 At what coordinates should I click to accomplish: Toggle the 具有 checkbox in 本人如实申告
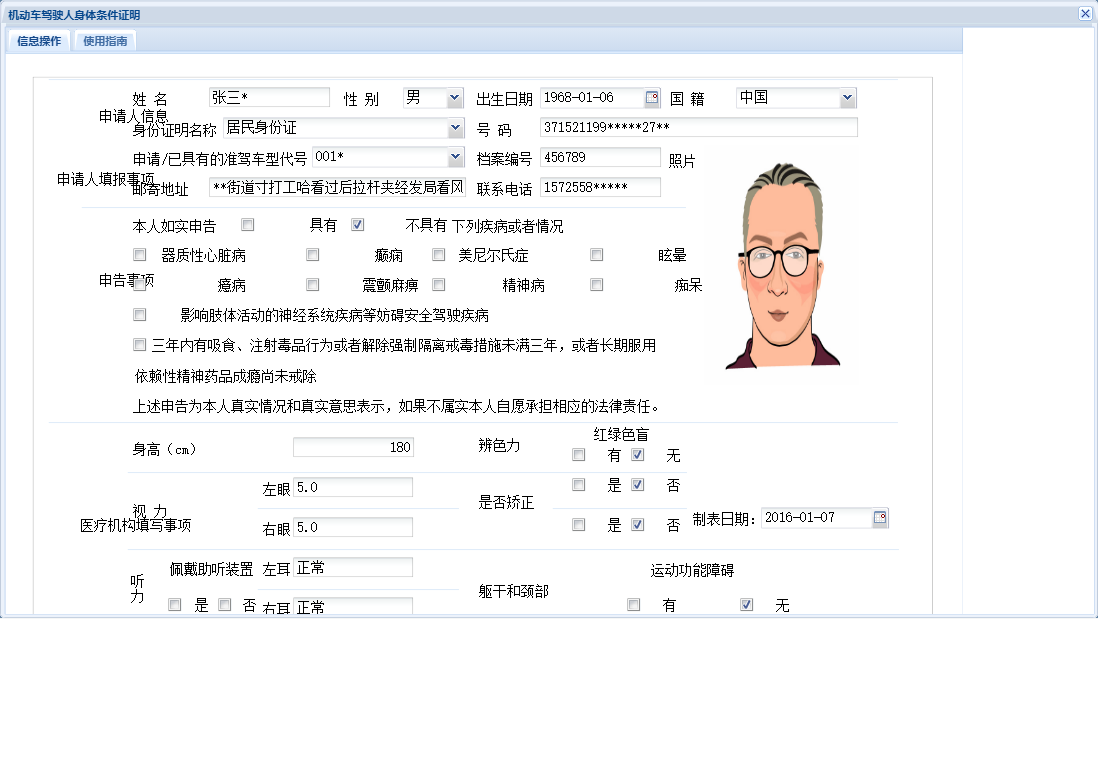(x=357, y=224)
